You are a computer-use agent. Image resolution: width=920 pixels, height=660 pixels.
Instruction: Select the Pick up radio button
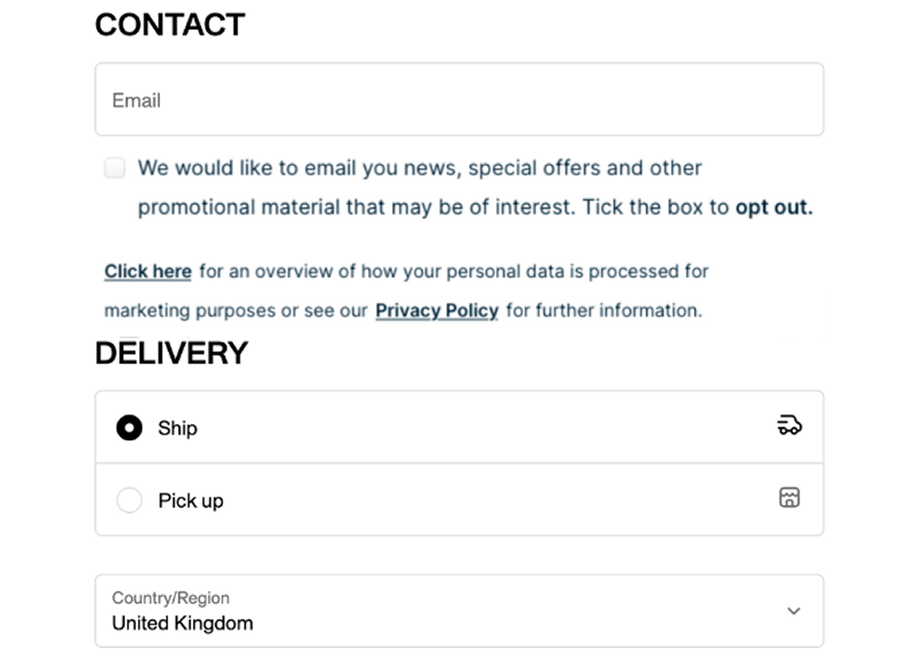(x=129, y=500)
